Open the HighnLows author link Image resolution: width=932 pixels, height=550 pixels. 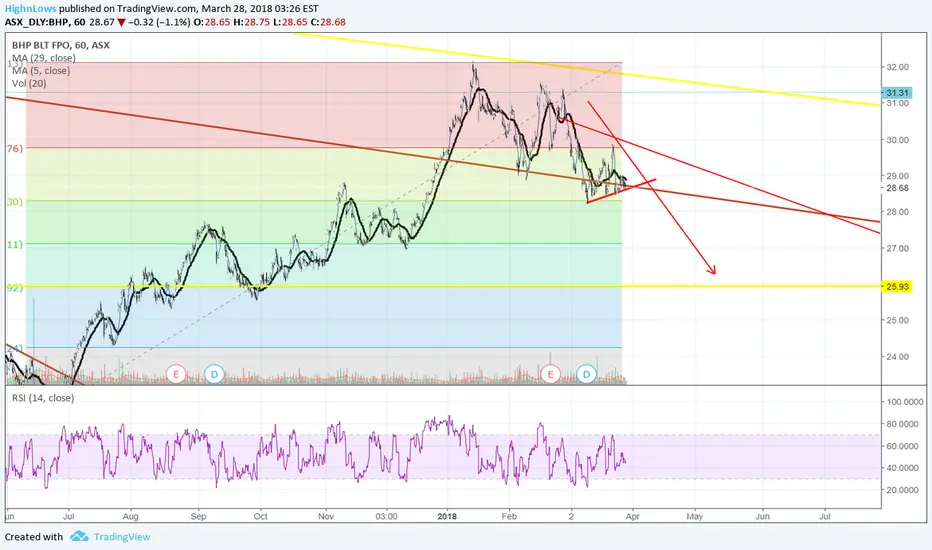click(x=30, y=8)
